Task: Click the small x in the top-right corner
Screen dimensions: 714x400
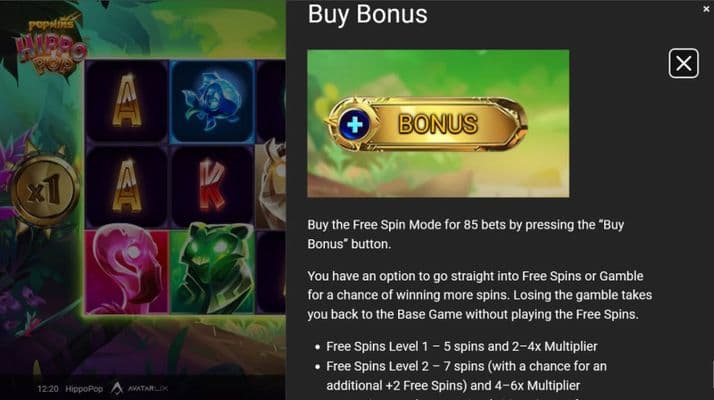Action: pos(706,9)
